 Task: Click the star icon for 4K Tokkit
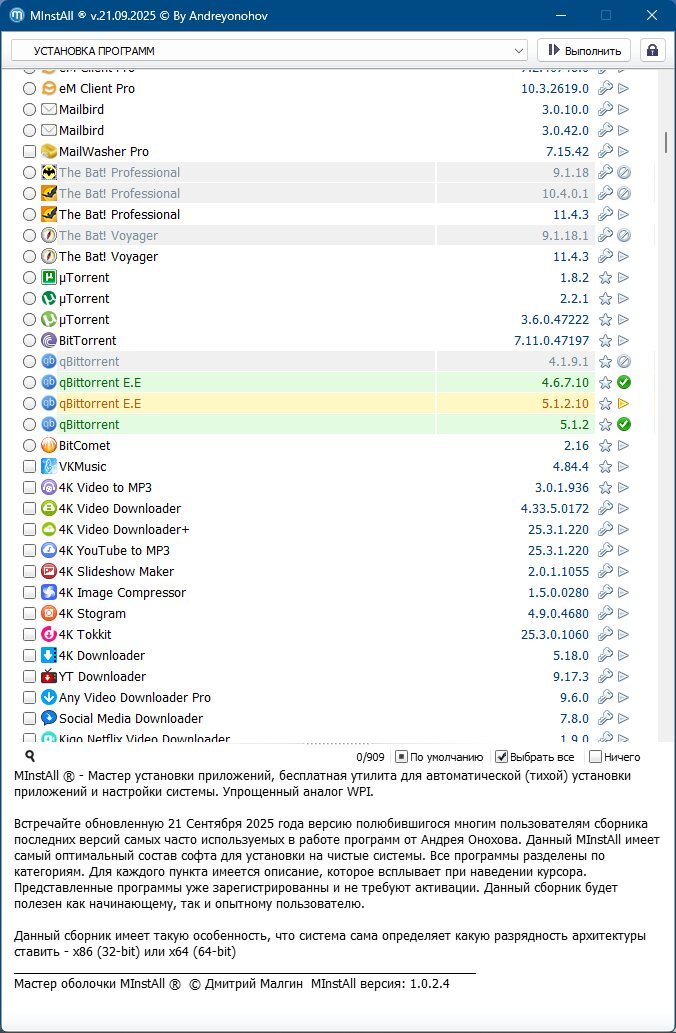coord(605,635)
